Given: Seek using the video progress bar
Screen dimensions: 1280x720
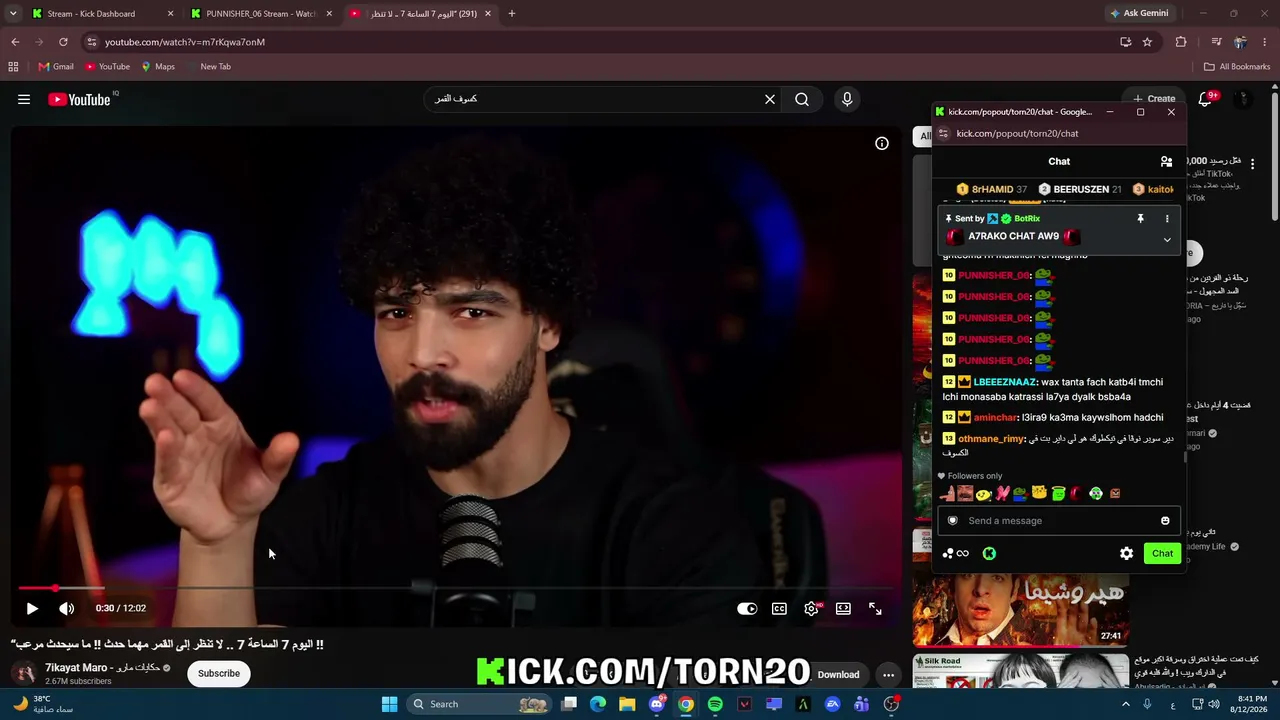Looking at the screenshot, I should point(455,588).
